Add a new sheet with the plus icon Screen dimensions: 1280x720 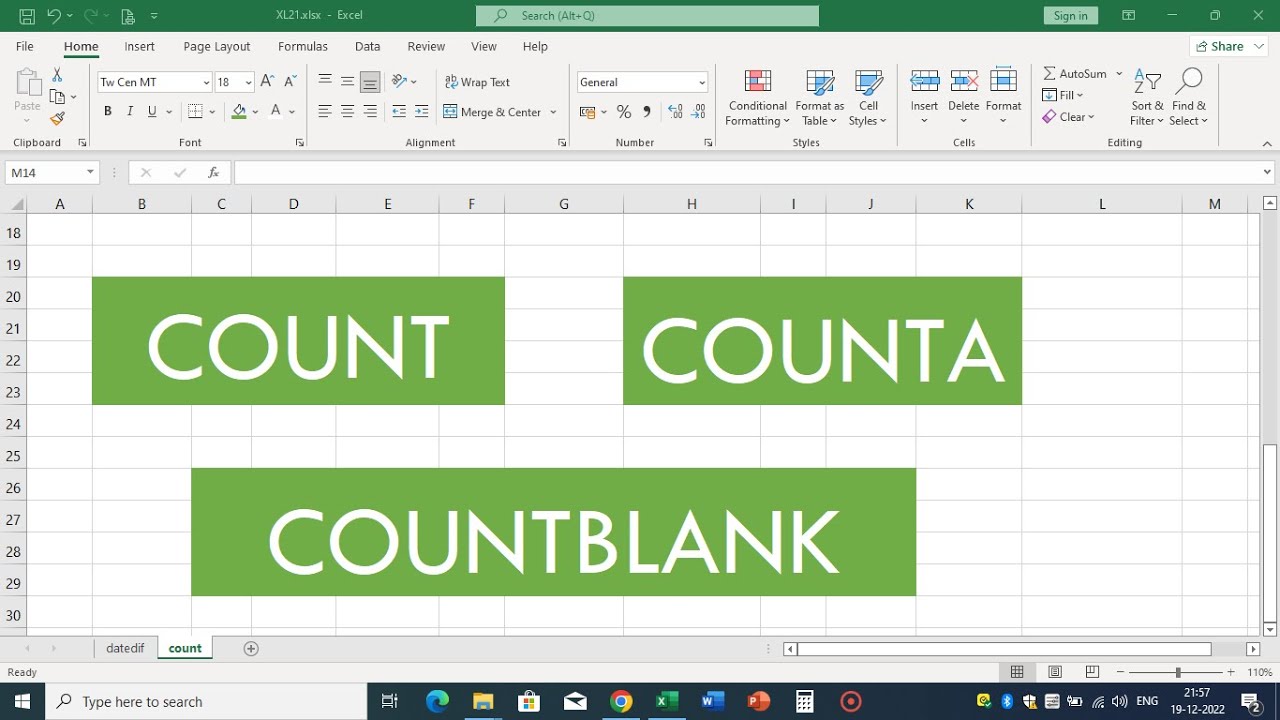(251, 649)
